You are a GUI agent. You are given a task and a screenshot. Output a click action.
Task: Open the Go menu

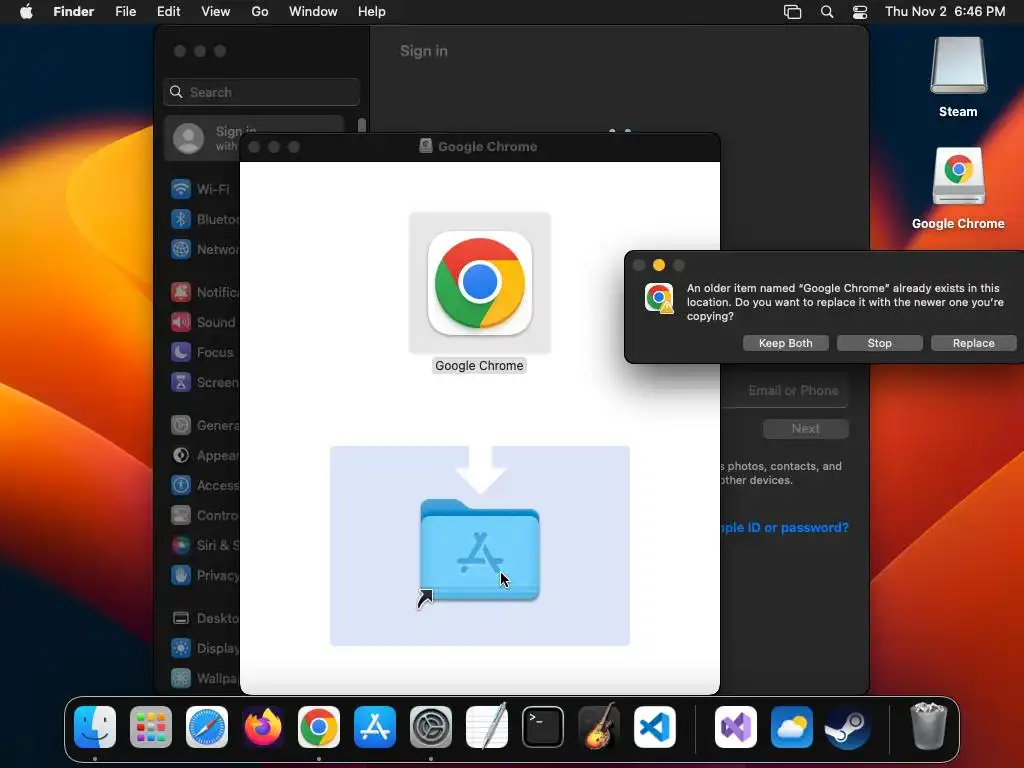pos(260,12)
